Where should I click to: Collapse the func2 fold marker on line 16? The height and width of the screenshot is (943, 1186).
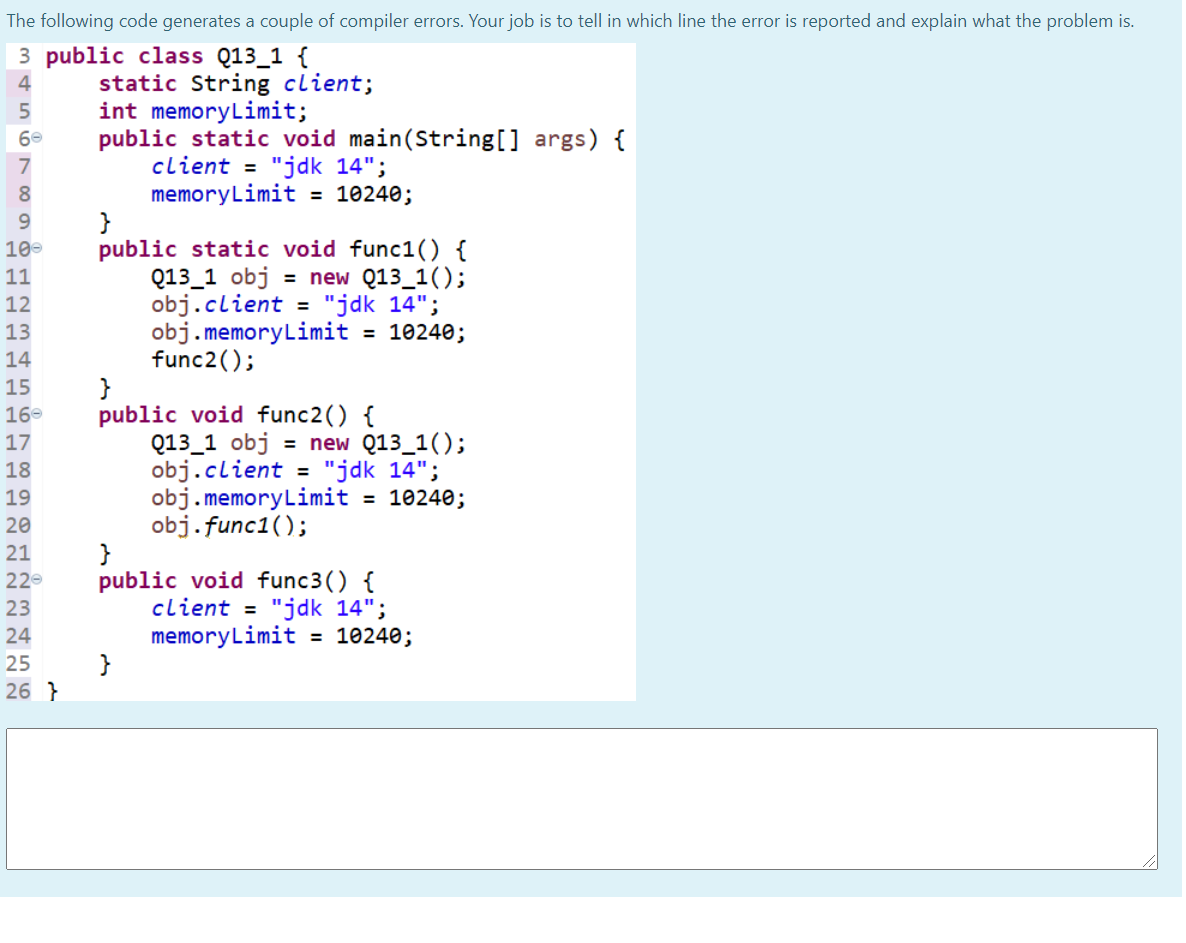[x=37, y=414]
